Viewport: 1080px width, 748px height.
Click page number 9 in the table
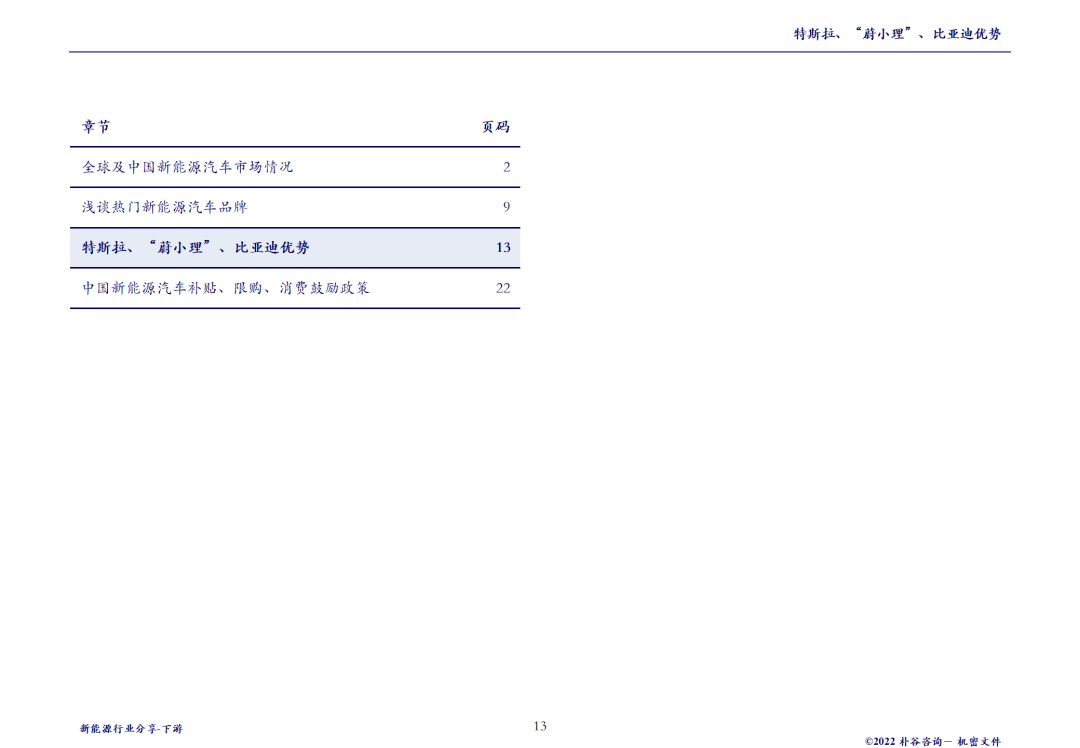[507, 207]
